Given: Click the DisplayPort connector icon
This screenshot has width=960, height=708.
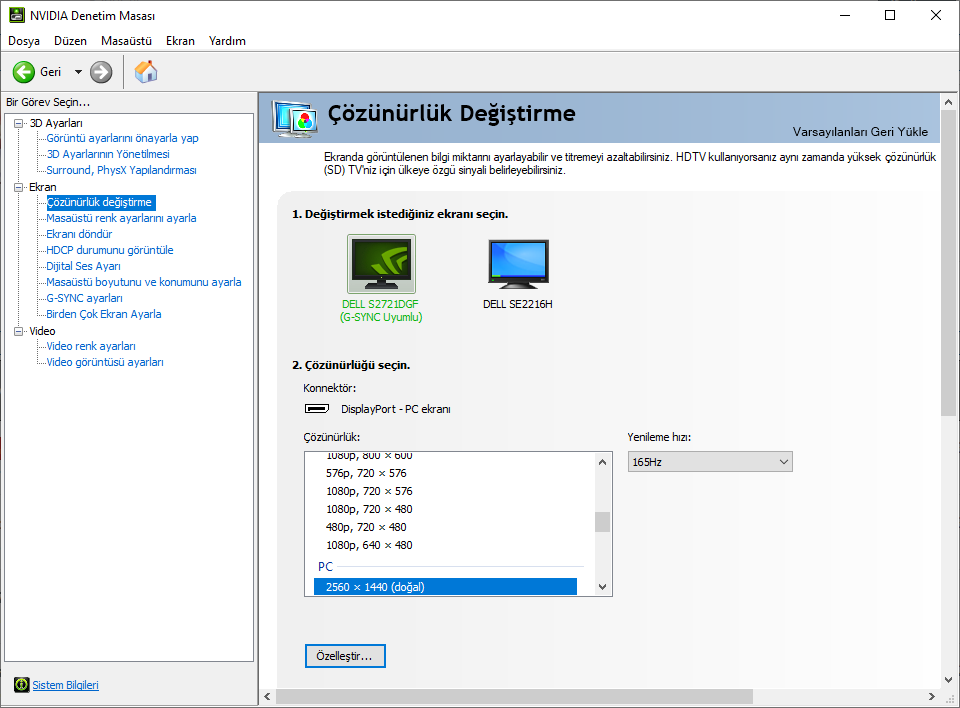Looking at the screenshot, I should [x=317, y=409].
